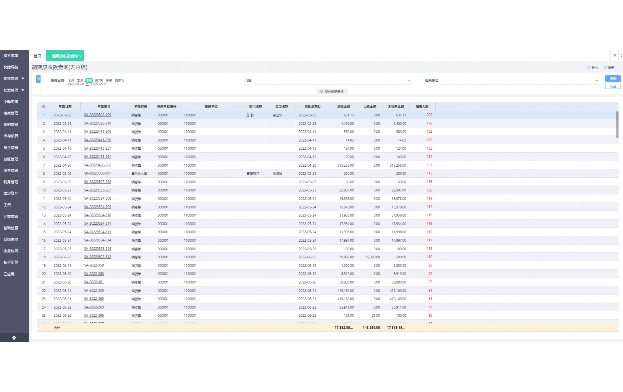Screen dimensions: 623x392
Task: Open the document number link in first row
Action: [x=97, y=115]
